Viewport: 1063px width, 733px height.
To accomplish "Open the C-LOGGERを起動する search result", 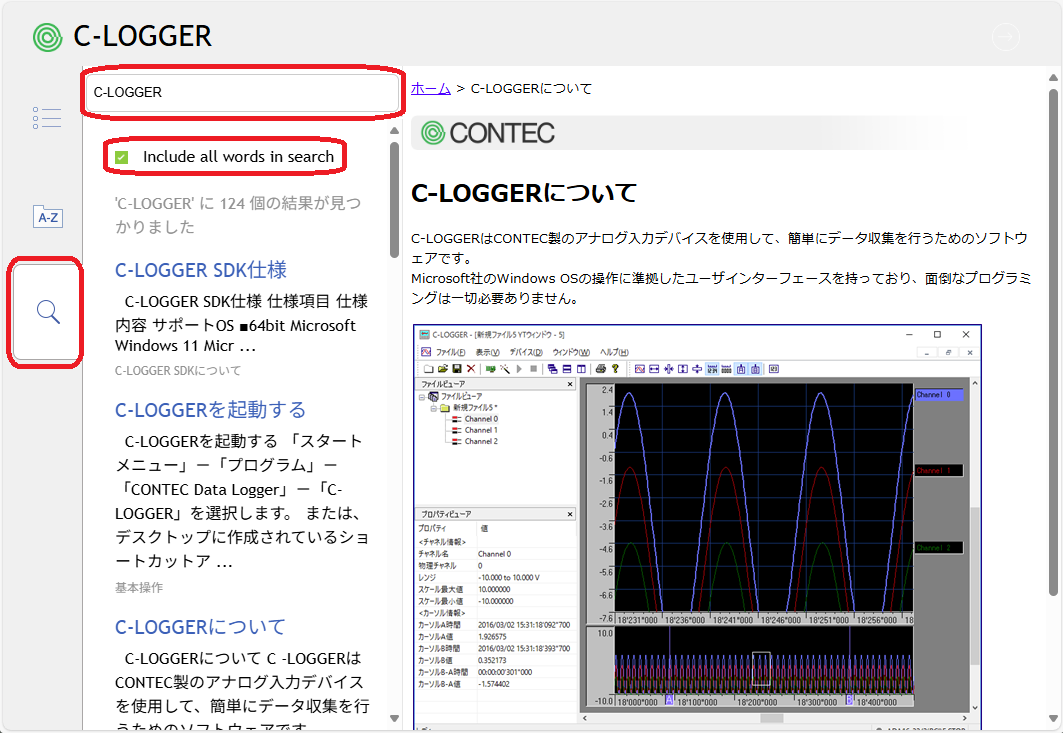I will [x=210, y=410].
